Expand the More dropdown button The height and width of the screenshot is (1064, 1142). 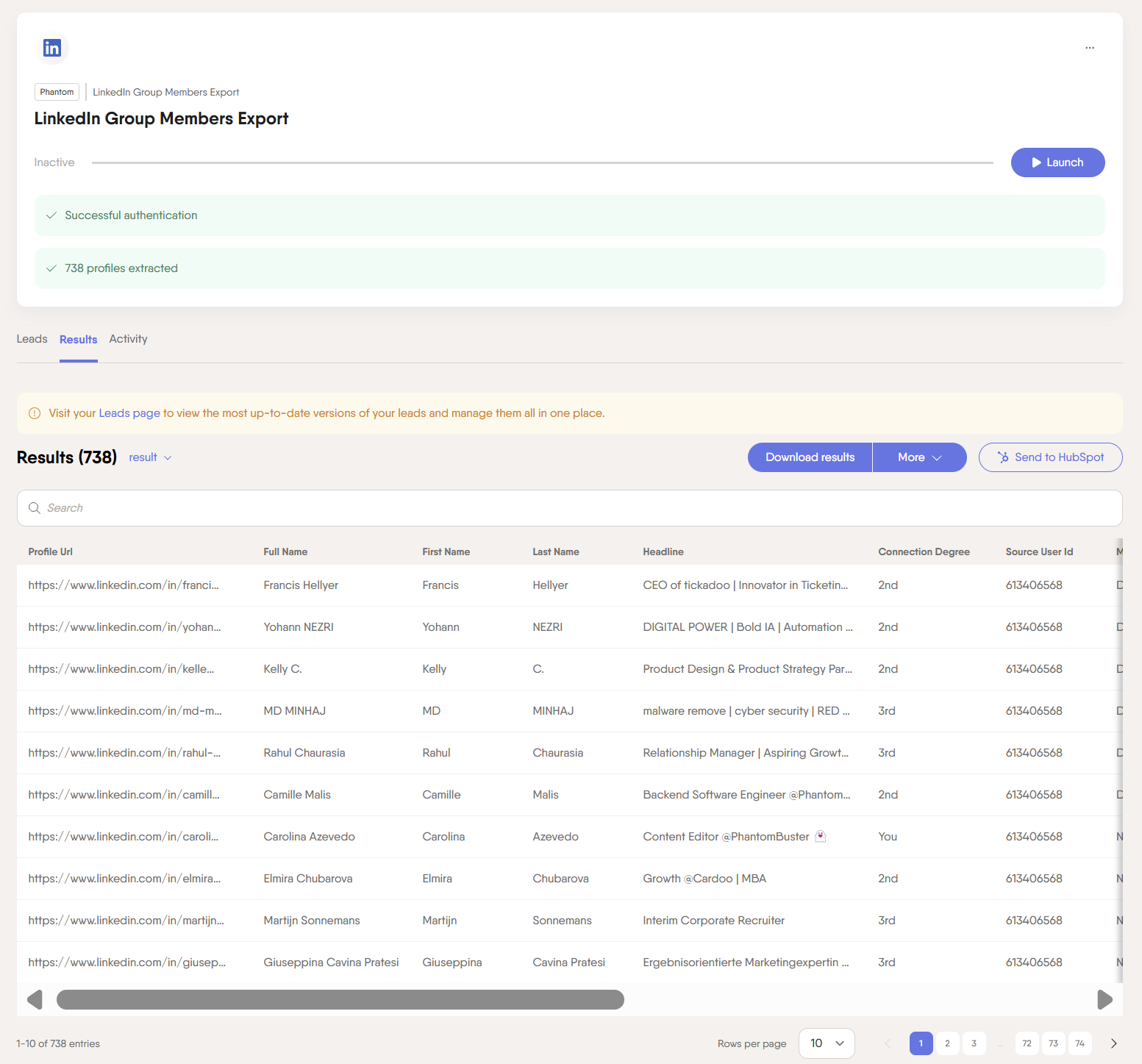click(919, 457)
